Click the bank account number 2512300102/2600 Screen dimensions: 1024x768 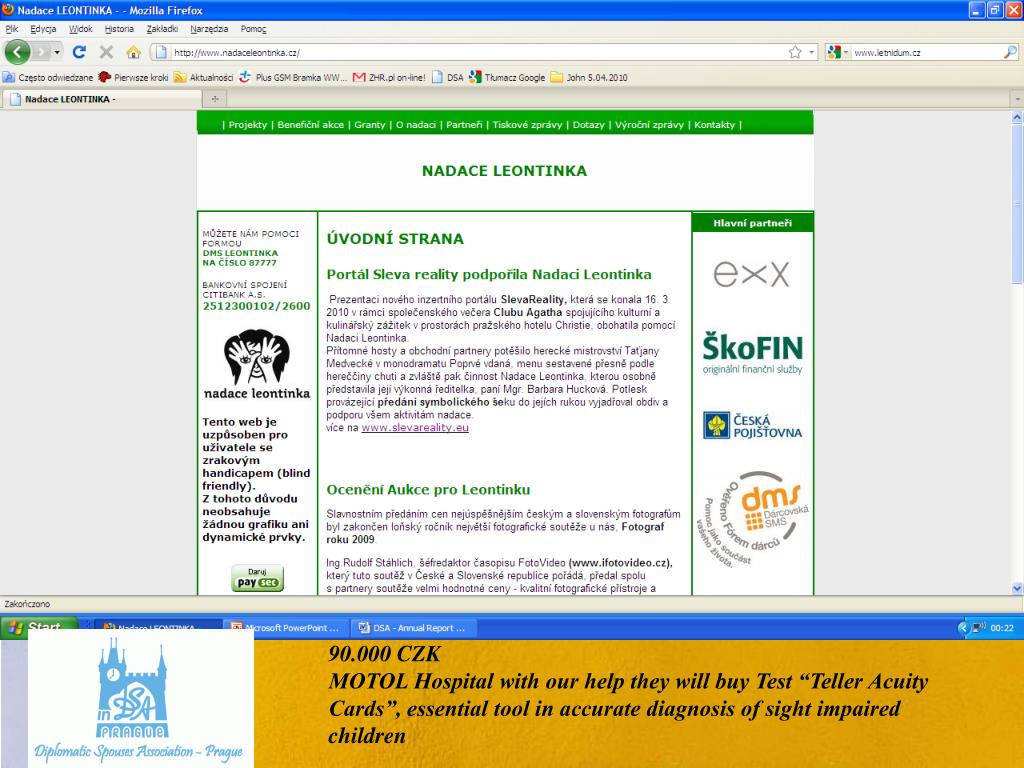point(257,306)
